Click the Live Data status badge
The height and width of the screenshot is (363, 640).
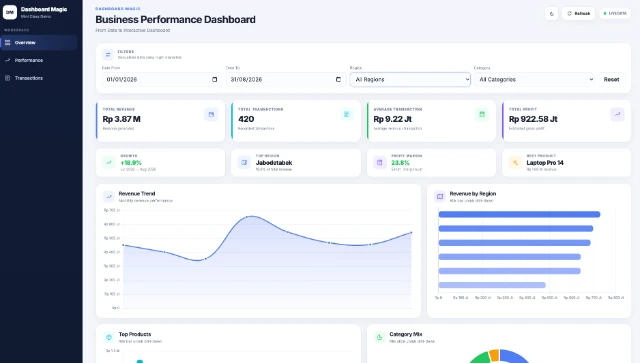615,13
